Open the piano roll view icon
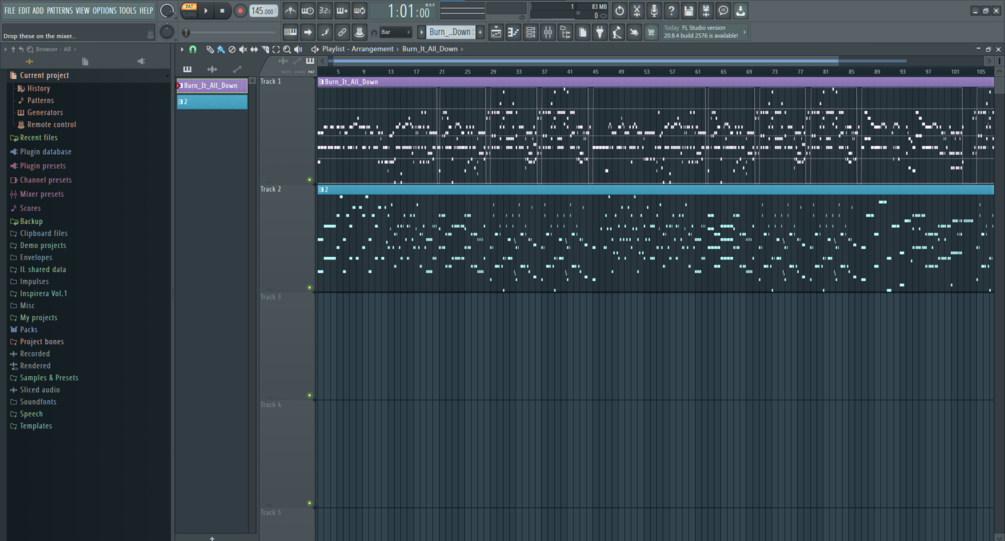1005x541 pixels. 513,32
